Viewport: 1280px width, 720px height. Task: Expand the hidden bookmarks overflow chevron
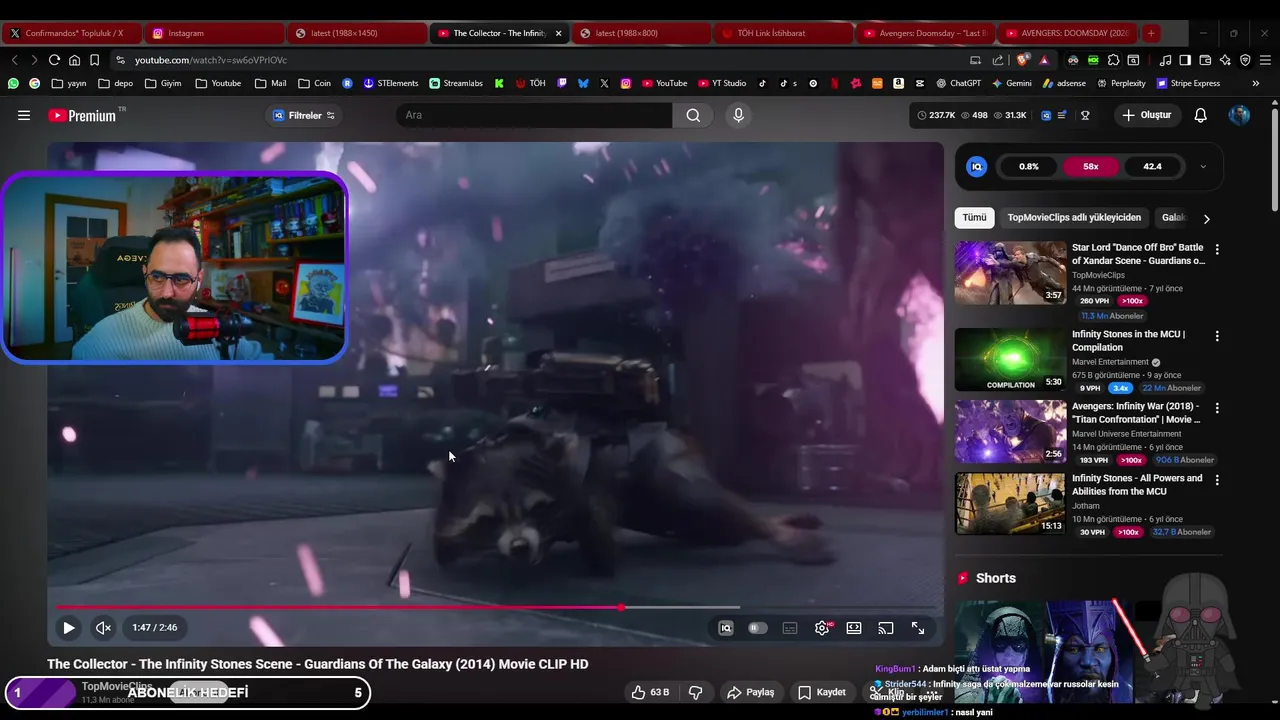click(x=1257, y=83)
